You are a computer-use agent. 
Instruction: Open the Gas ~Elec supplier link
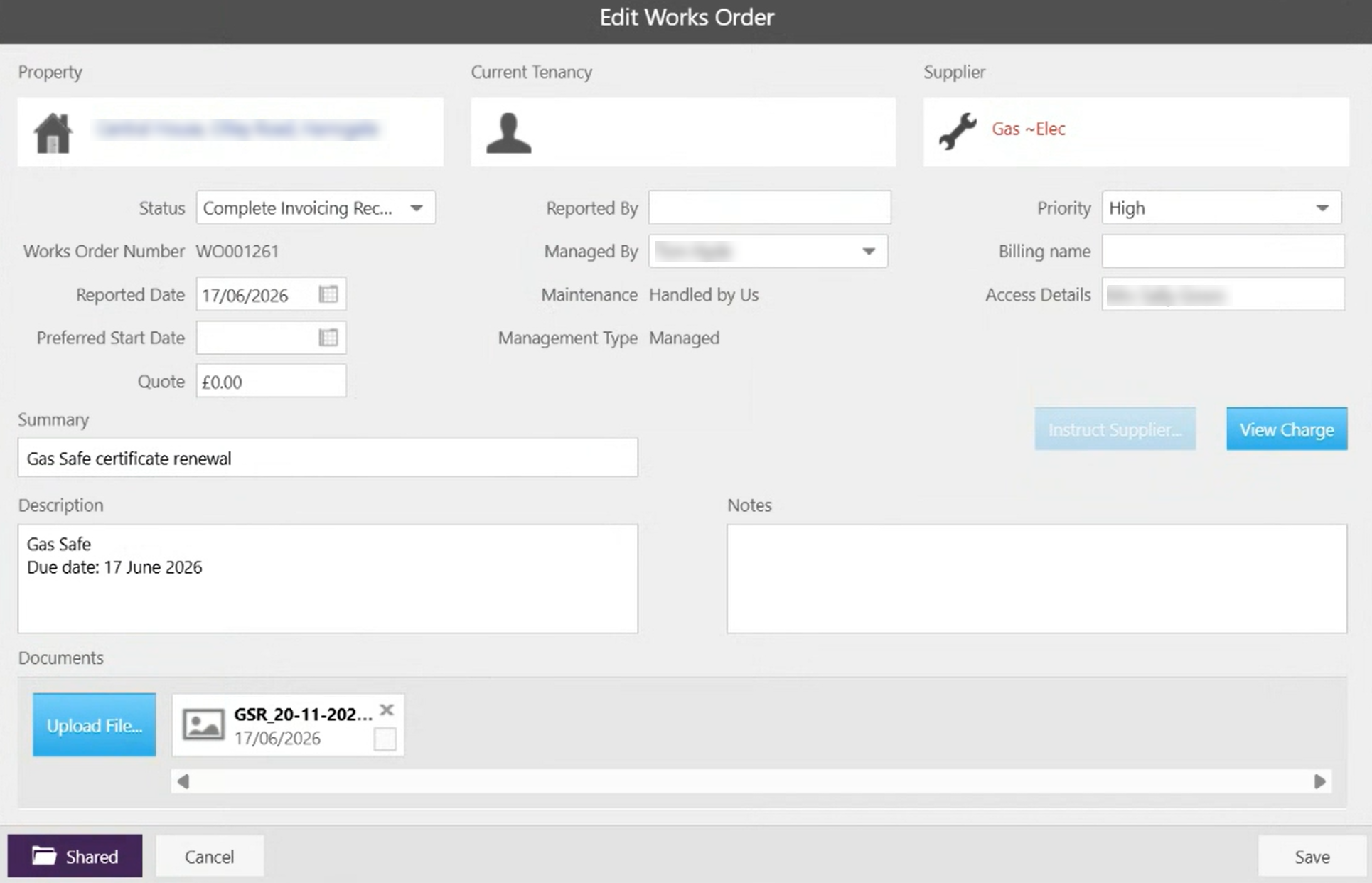1028,129
